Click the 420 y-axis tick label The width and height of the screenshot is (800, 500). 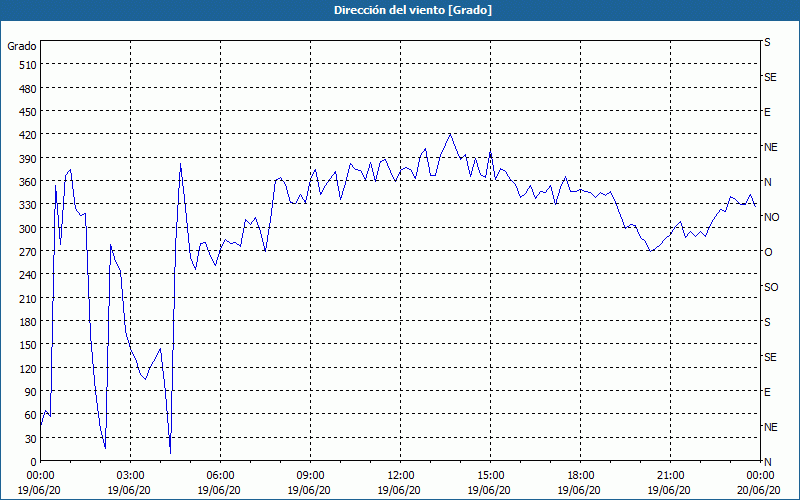[x=28, y=135]
